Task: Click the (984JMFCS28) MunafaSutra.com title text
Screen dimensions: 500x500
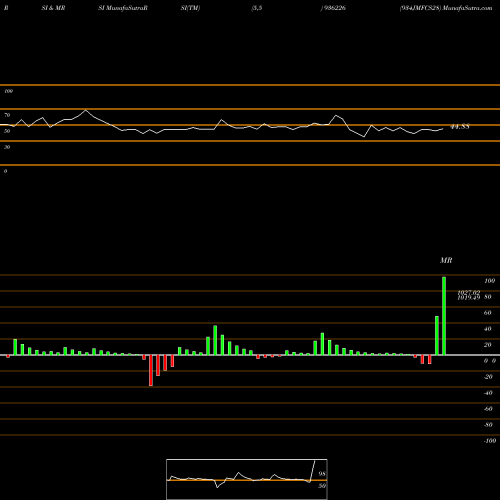Action: click(x=446, y=8)
